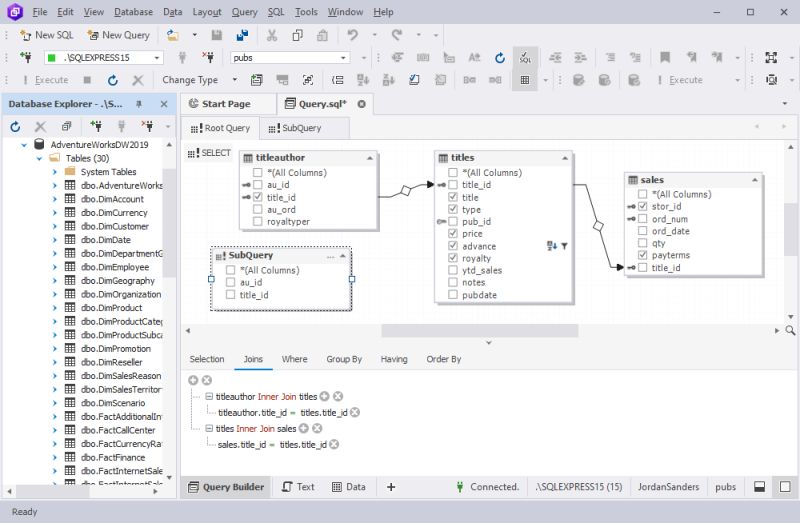Click the SQL check syntax icon
The image size is (800, 523).
click(x=525, y=58)
